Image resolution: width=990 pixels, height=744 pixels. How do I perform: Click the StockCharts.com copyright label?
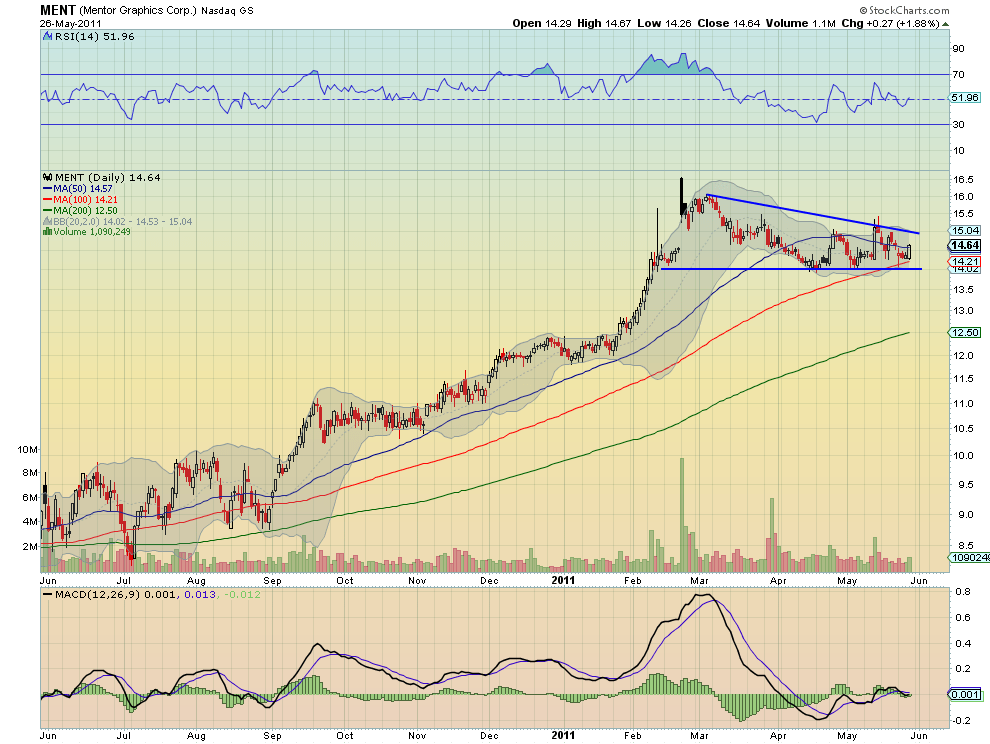(x=904, y=10)
